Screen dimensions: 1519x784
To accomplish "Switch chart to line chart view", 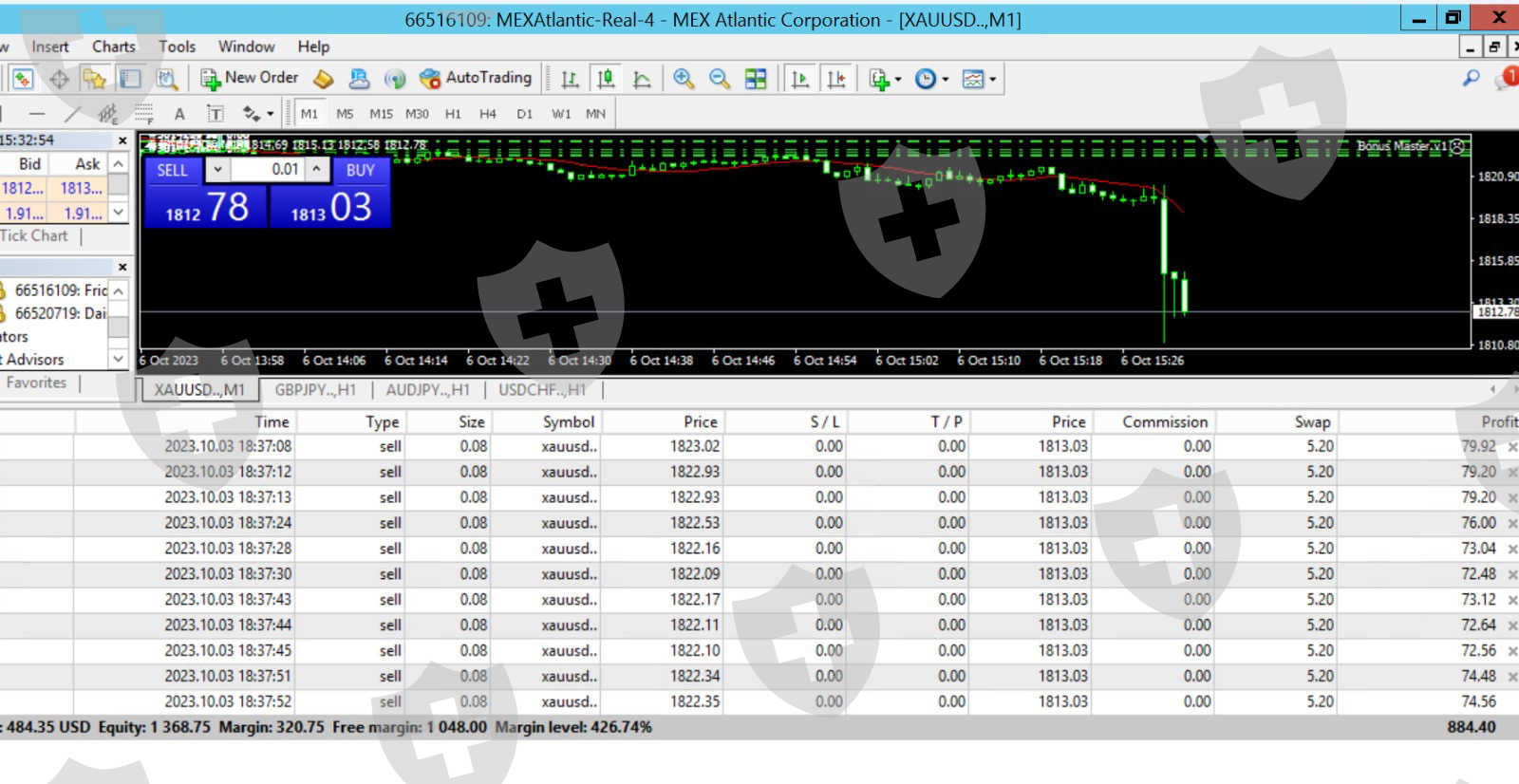I will (642, 79).
